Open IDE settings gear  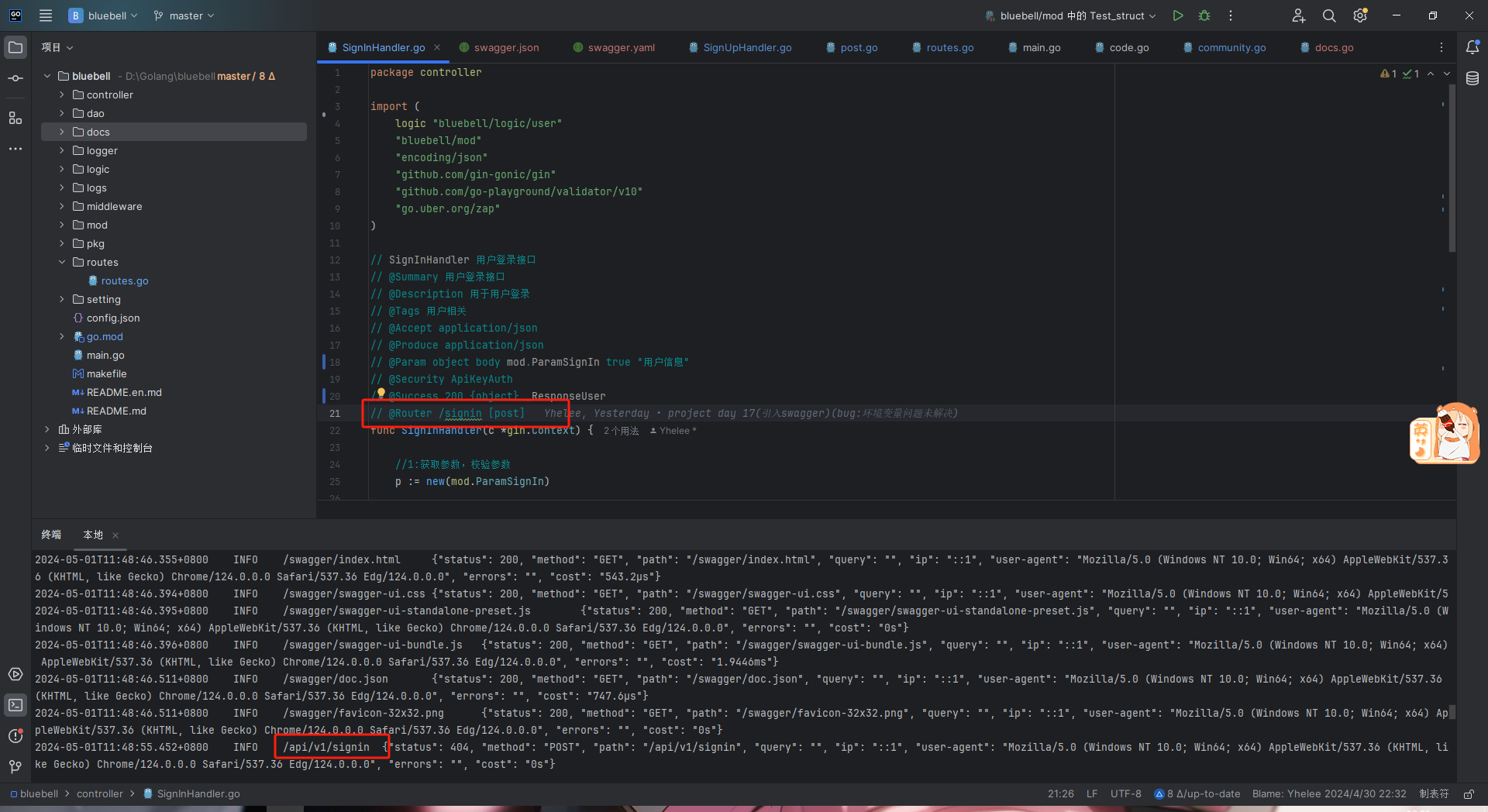[x=1360, y=15]
